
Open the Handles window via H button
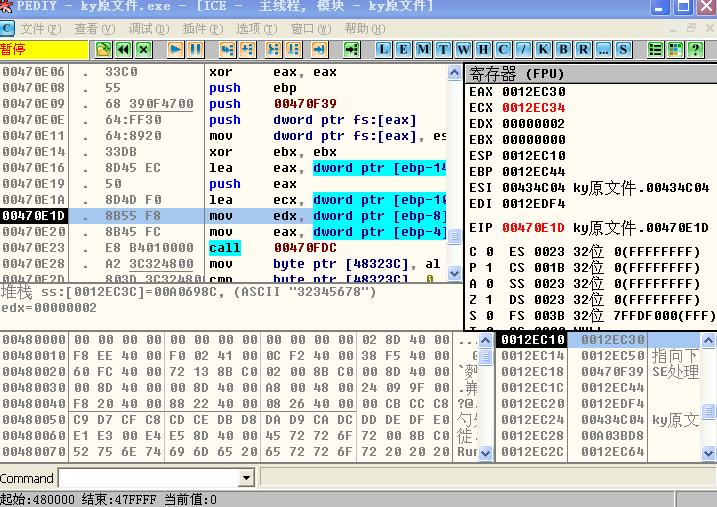[483, 49]
